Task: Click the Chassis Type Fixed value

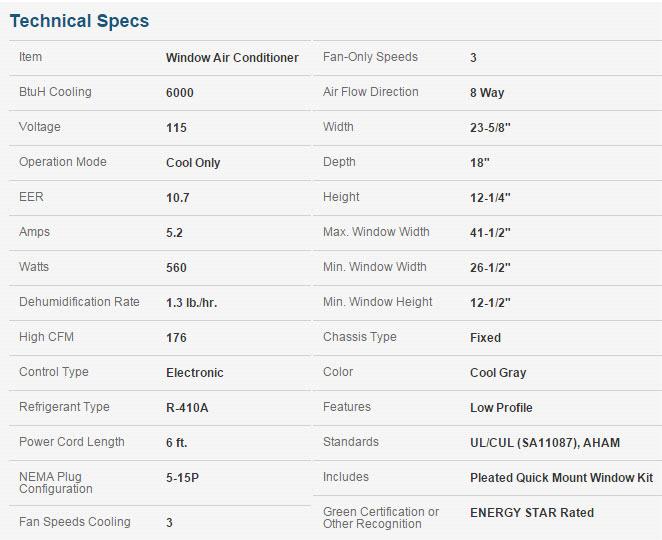Action: pos(486,338)
